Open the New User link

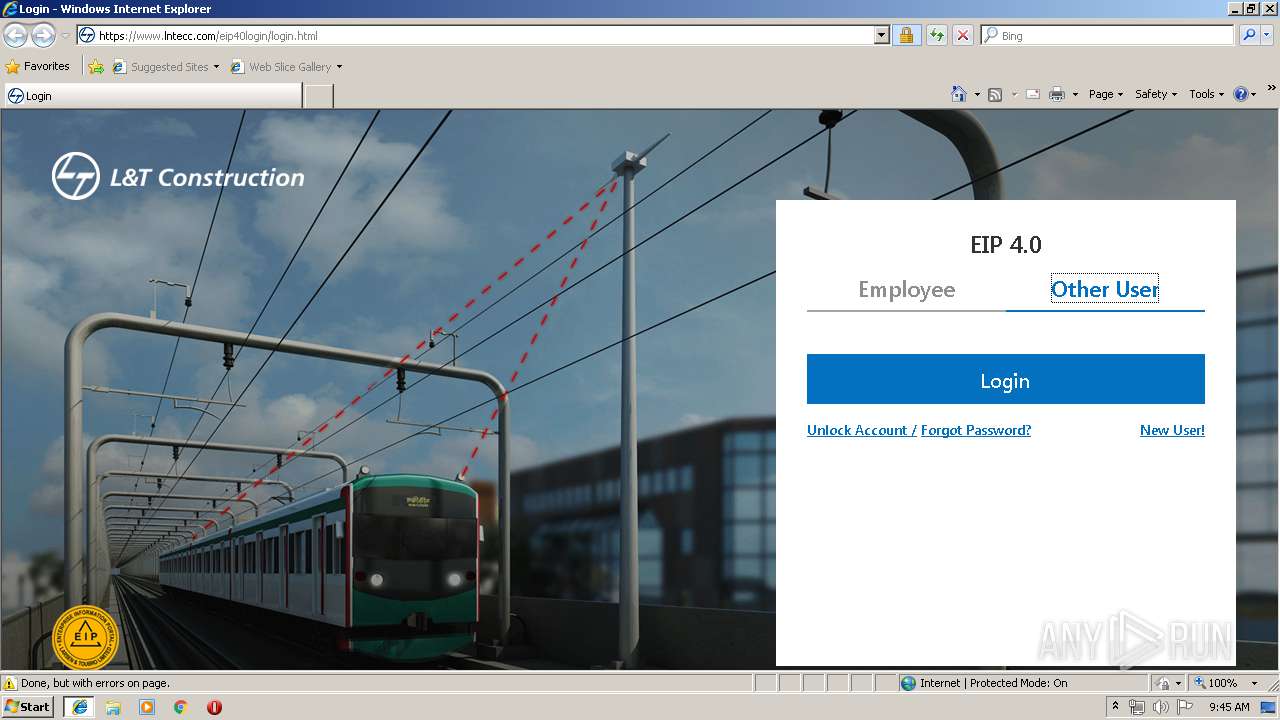pos(1172,430)
